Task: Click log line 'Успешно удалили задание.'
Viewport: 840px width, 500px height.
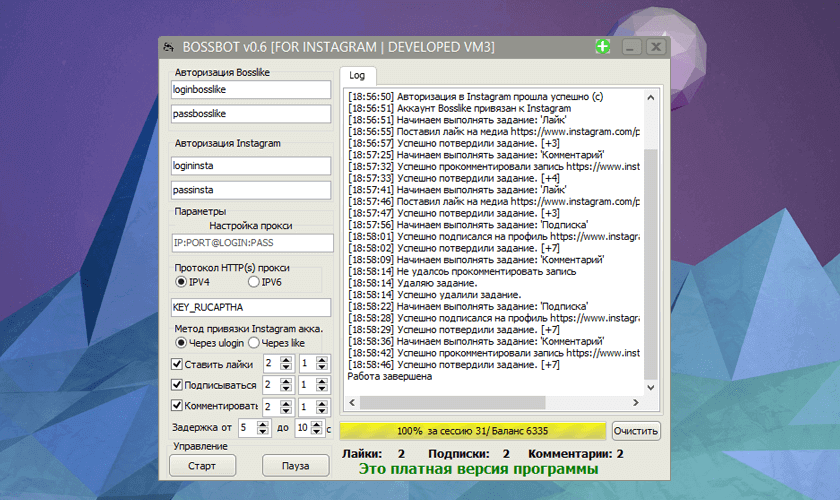Action: coord(434,295)
